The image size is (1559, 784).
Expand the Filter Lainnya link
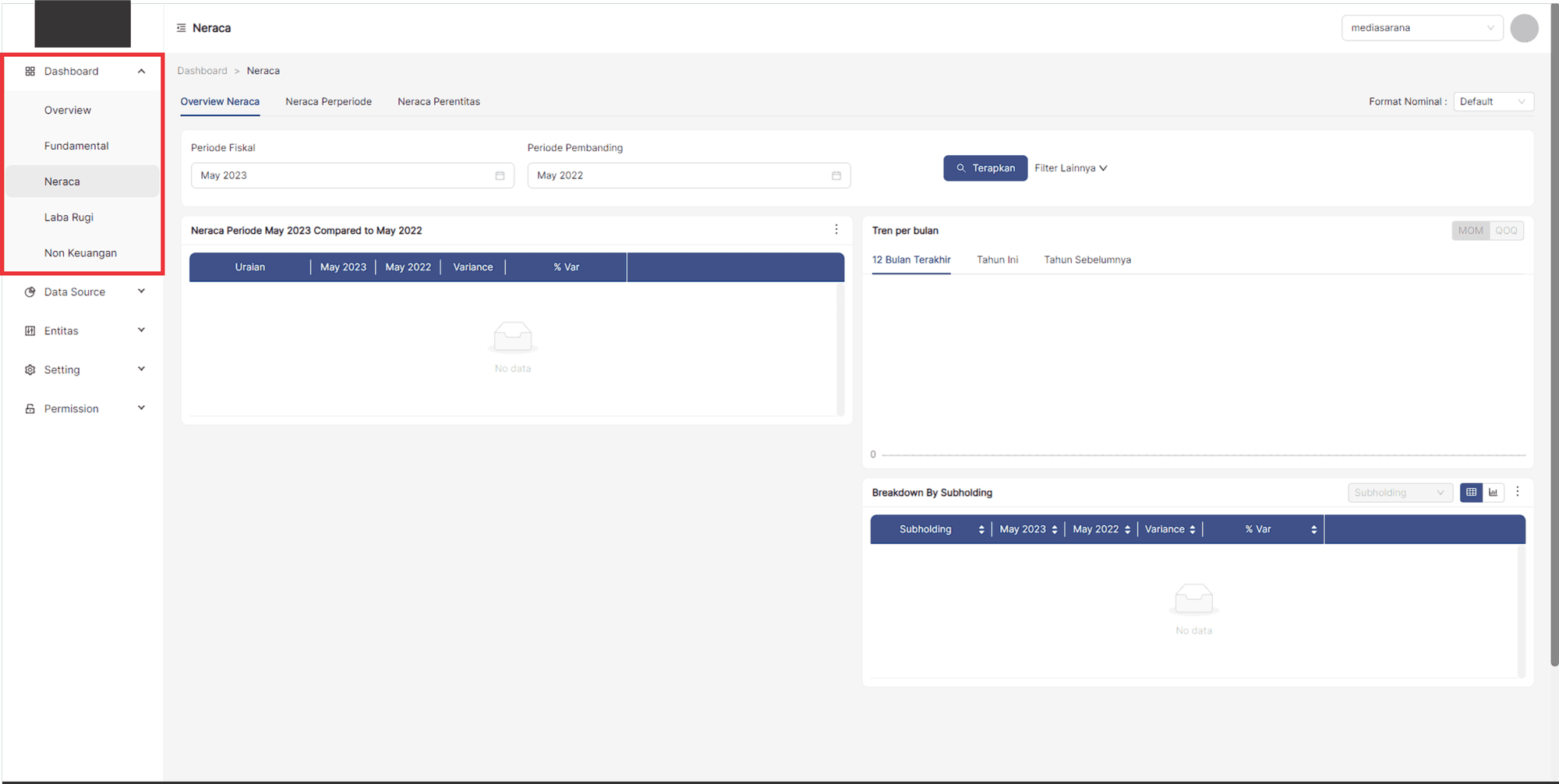[1070, 168]
